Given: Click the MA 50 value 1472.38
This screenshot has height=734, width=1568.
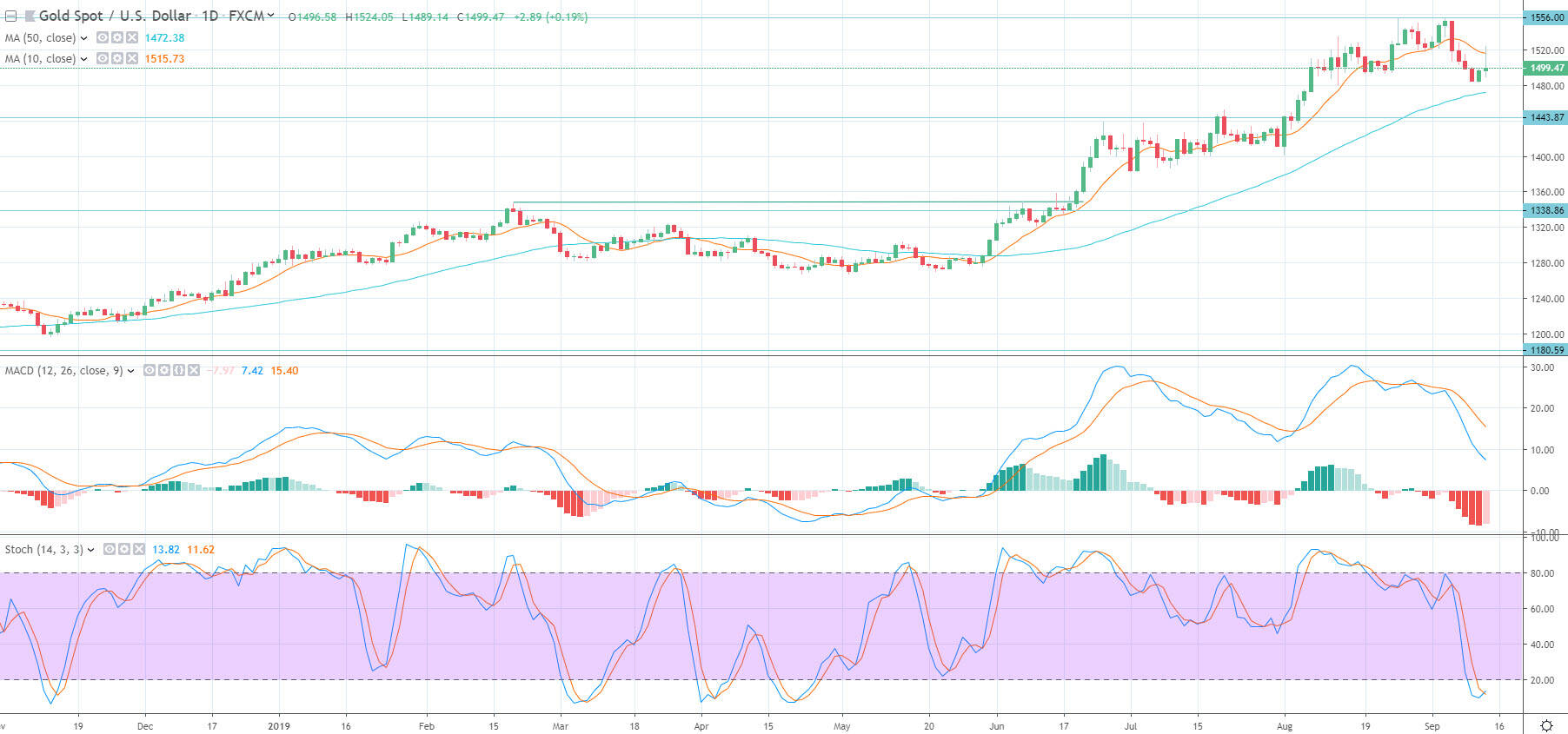Looking at the screenshot, I should 164,38.
